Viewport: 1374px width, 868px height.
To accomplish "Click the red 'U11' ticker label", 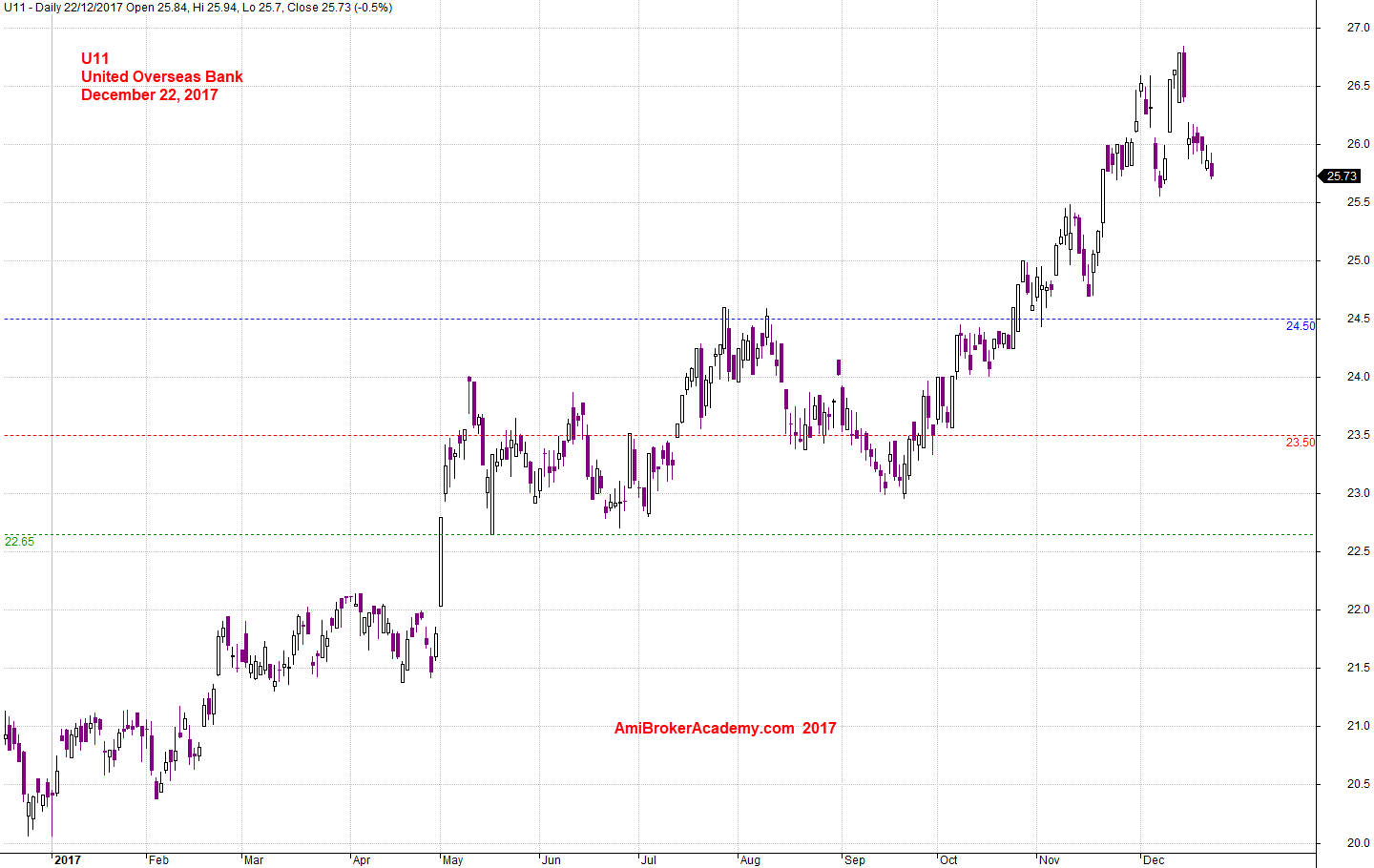I will [x=95, y=58].
